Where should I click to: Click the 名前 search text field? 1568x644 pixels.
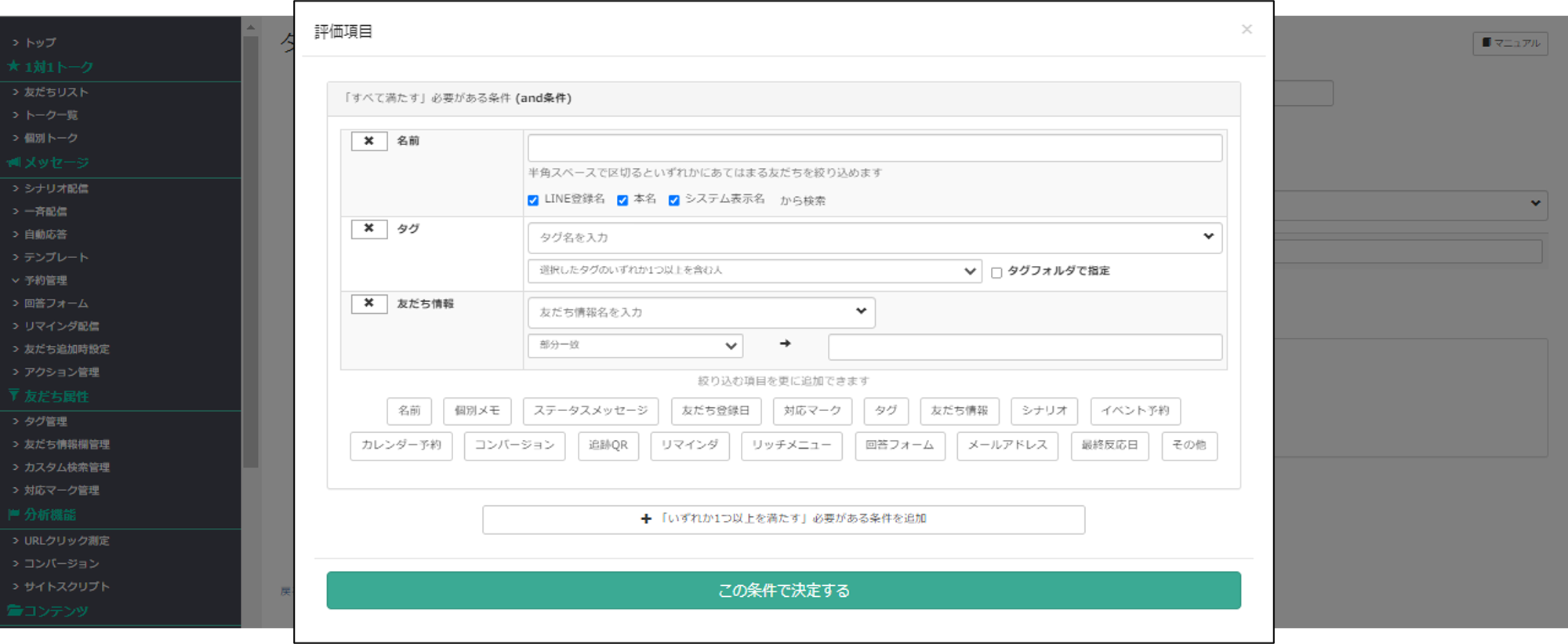874,148
